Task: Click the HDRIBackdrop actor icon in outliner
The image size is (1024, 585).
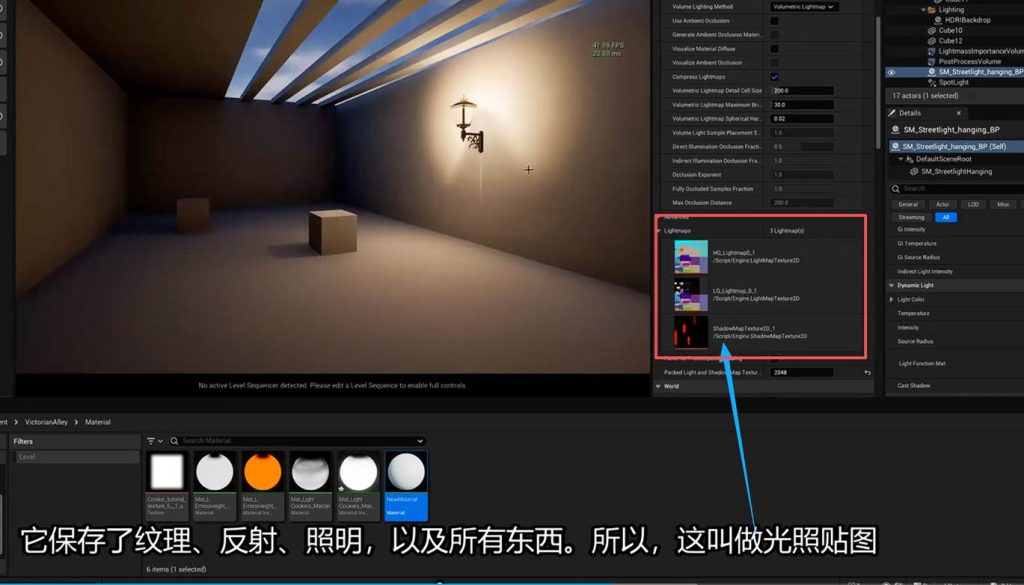Action: (x=937, y=20)
